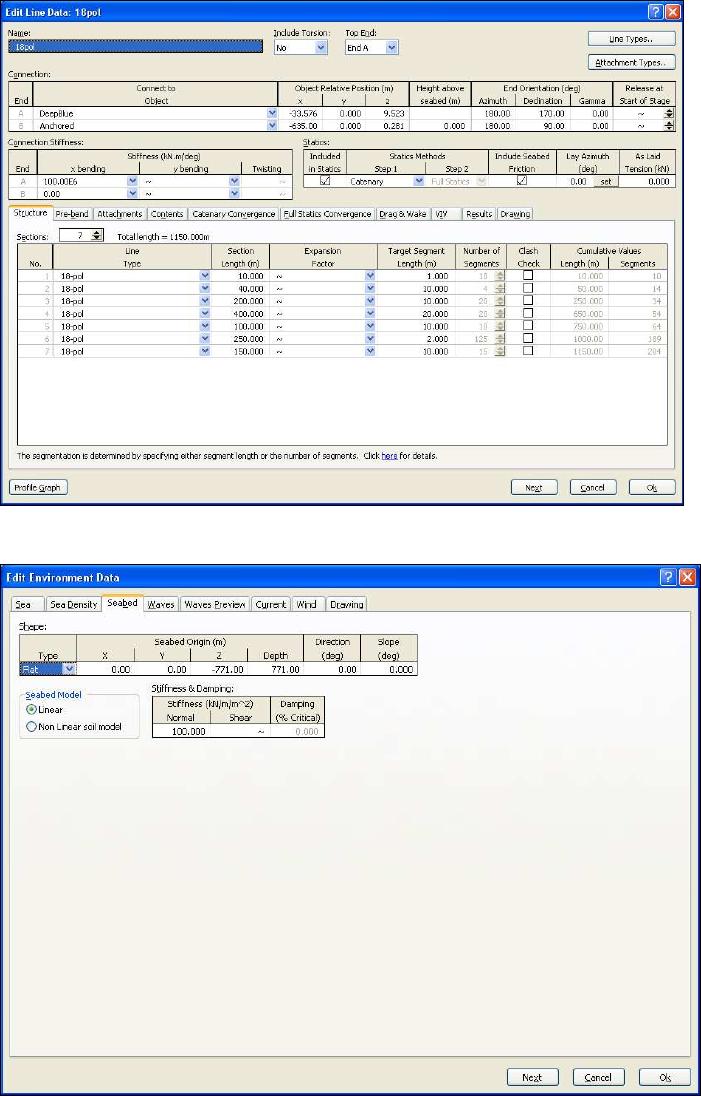Viewport: 701px width, 1096px height.
Task: Select the Non Linear soil model option
Action: [30, 727]
